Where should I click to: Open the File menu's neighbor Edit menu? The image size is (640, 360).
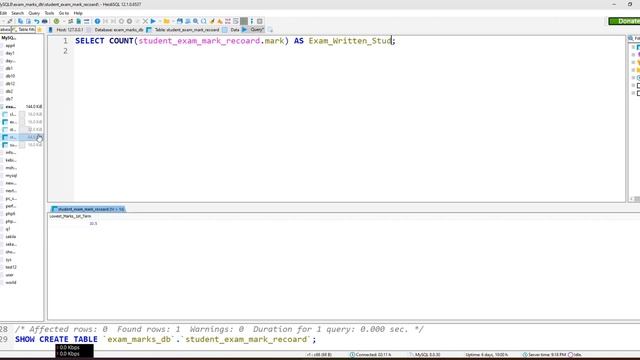point(3,13)
